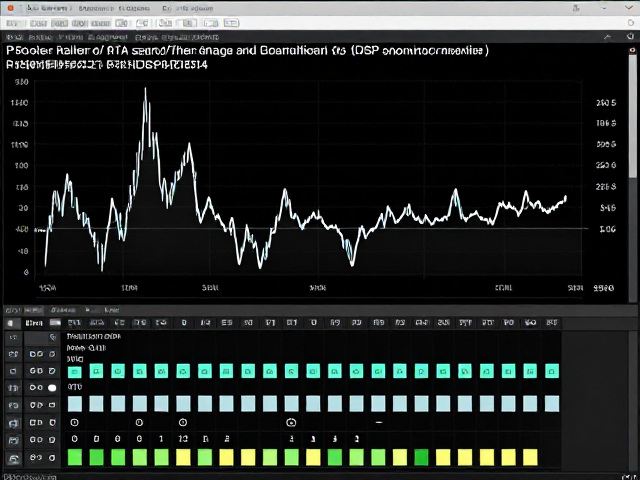The height and width of the screenshot is (480, 640).
Task: Click the chart's vertical scrollbar thumb
Action: [x=633, y=116]
